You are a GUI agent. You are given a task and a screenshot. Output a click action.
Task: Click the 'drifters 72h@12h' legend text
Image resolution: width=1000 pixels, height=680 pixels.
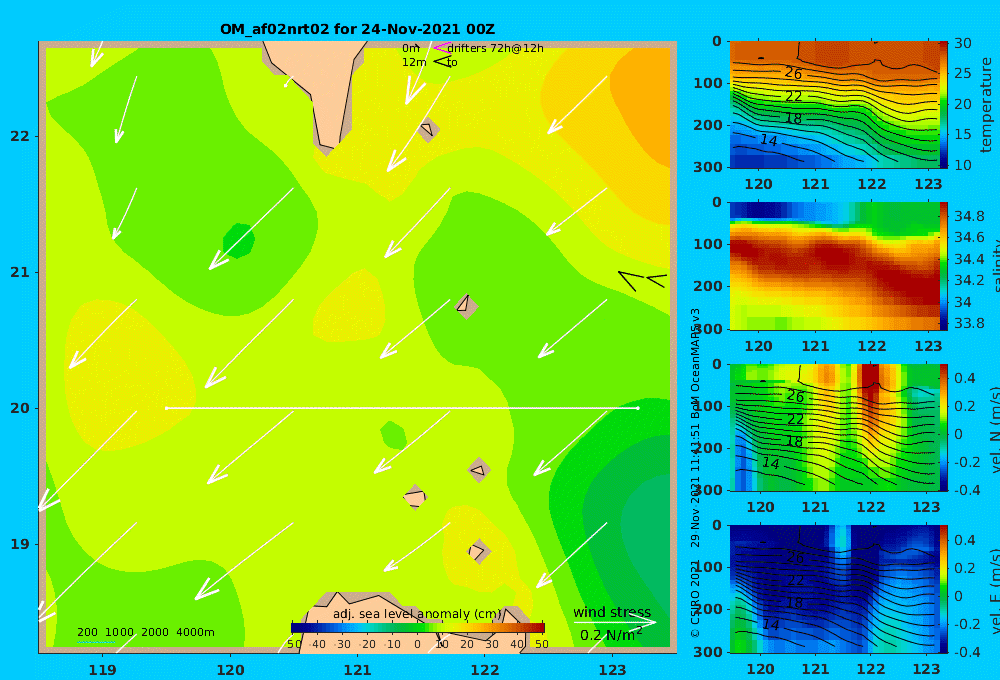click(495, 48)
